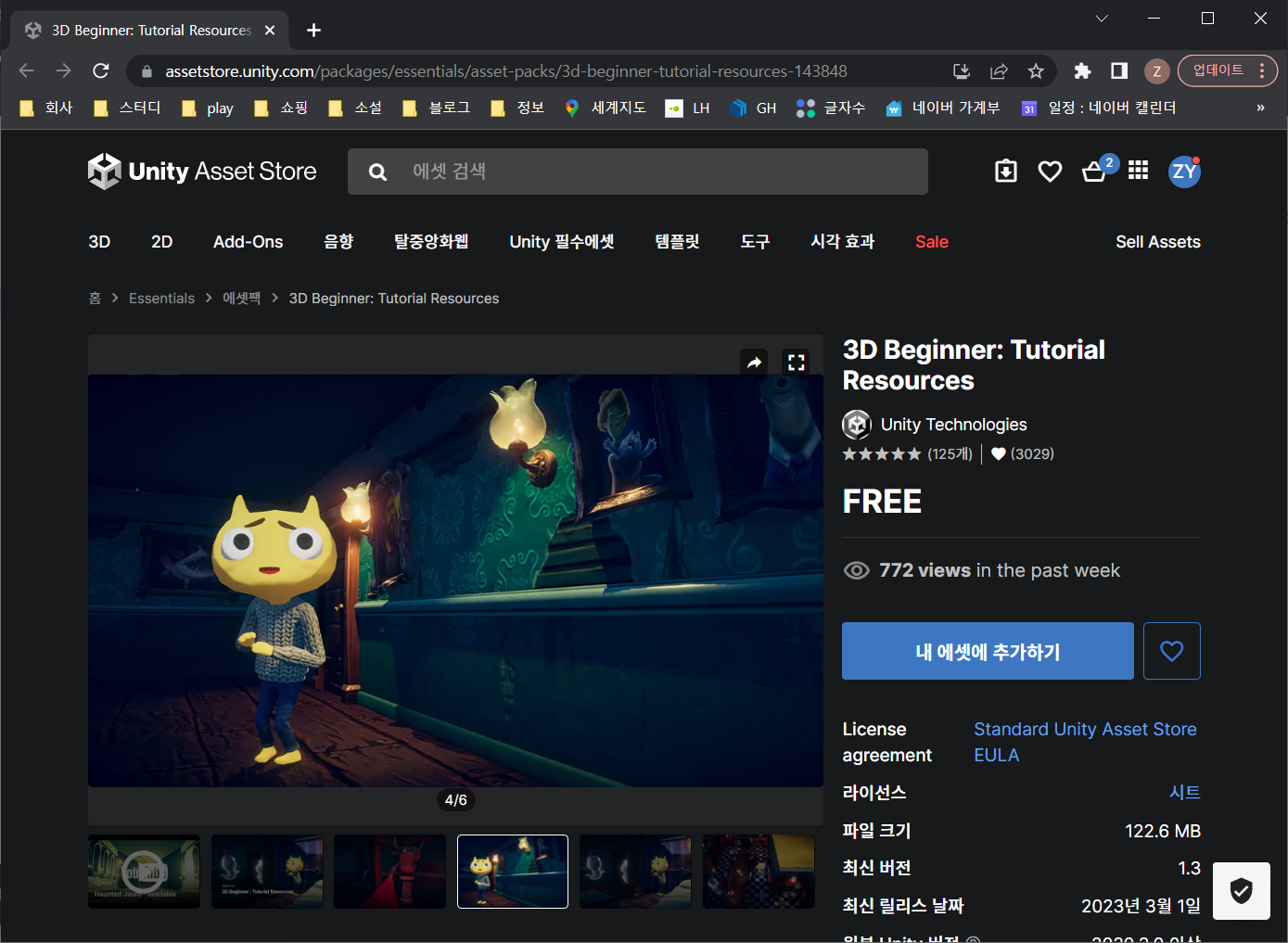Screen dimensions: 1288x943
Task: Open Standard Unity Asset Store EULA link
Action: tap(1085, 742)
